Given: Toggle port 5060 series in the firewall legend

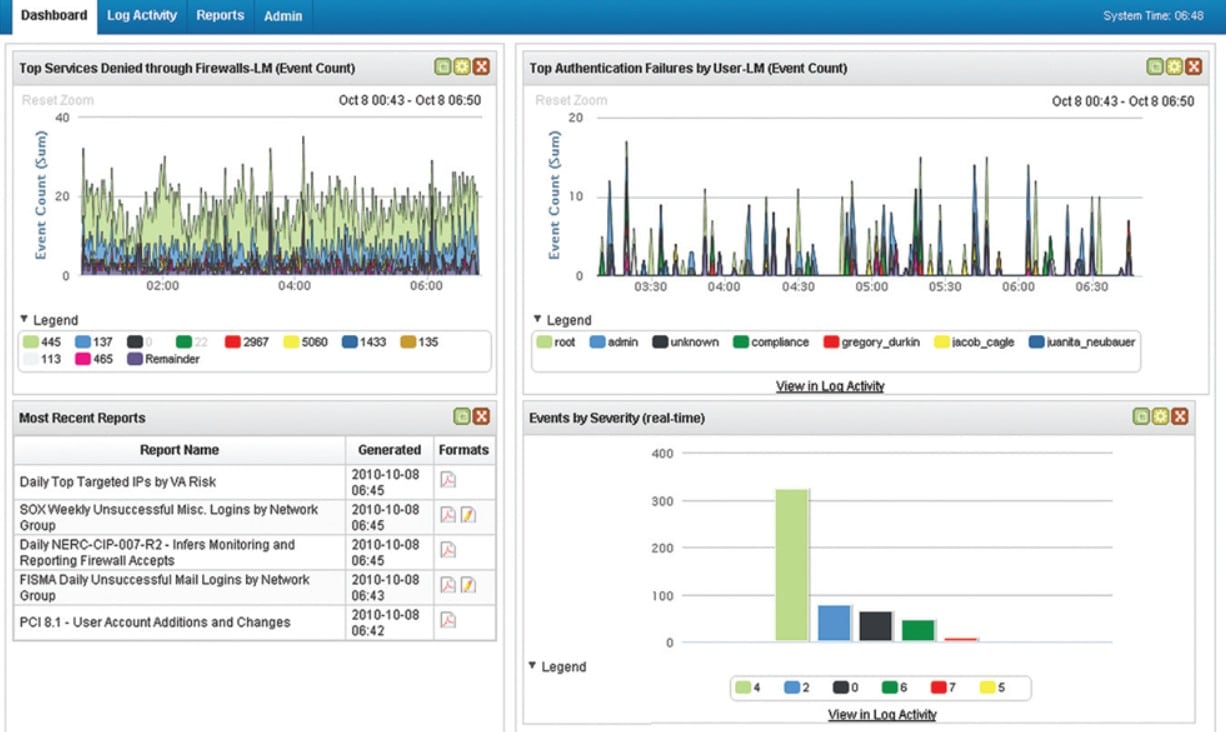Looking at the screenshot, I should pyautogui.click(x=305, y=342).
